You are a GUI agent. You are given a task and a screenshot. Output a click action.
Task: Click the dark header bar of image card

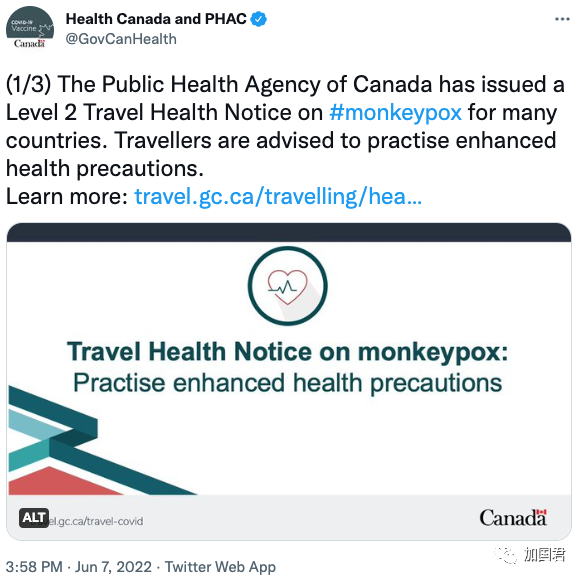tap(289, 232)
